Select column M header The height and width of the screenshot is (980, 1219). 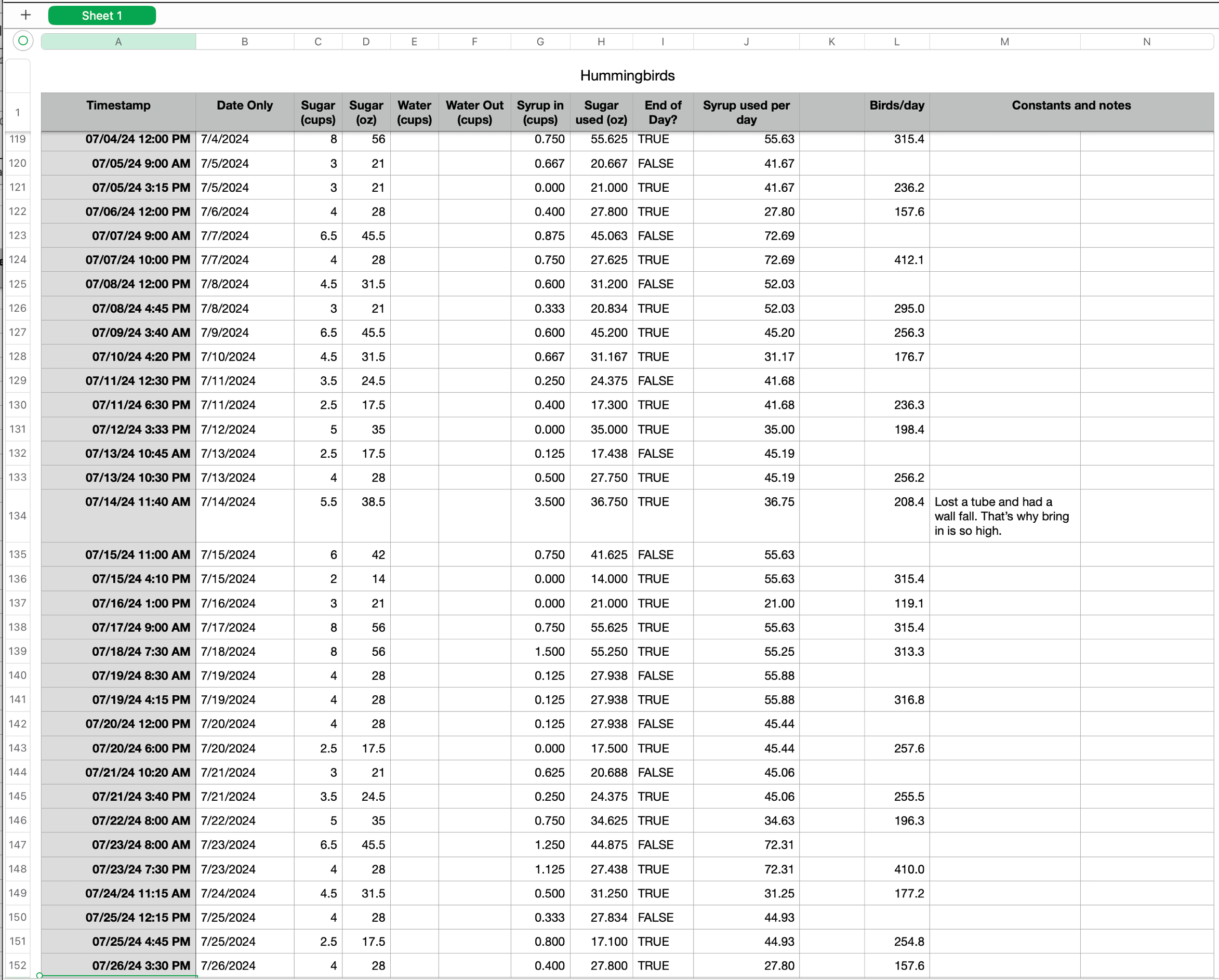click(x=1004, y=41)
